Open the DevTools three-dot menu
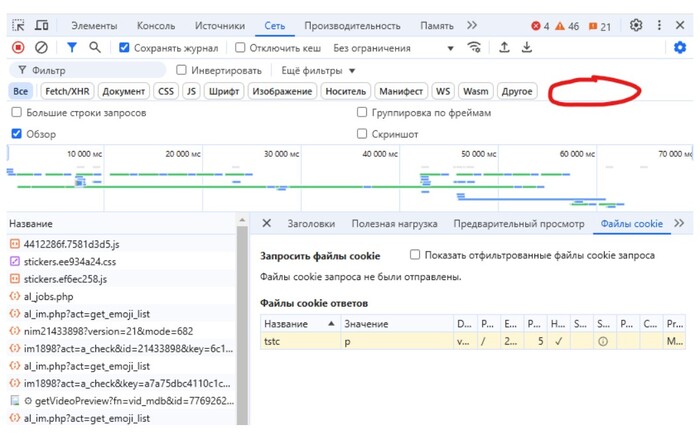 coord(659,25)
